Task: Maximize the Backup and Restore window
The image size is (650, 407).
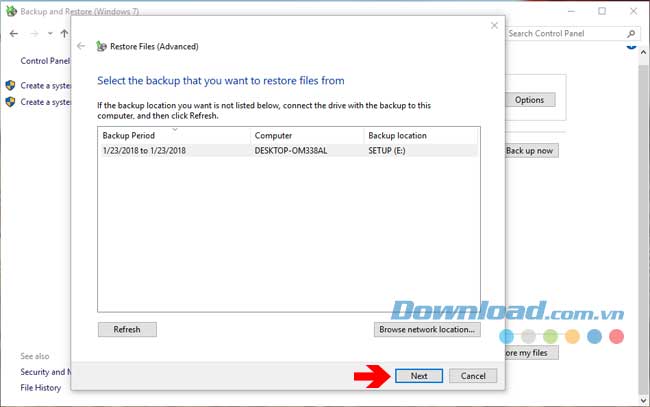Action: coord(602,11)
